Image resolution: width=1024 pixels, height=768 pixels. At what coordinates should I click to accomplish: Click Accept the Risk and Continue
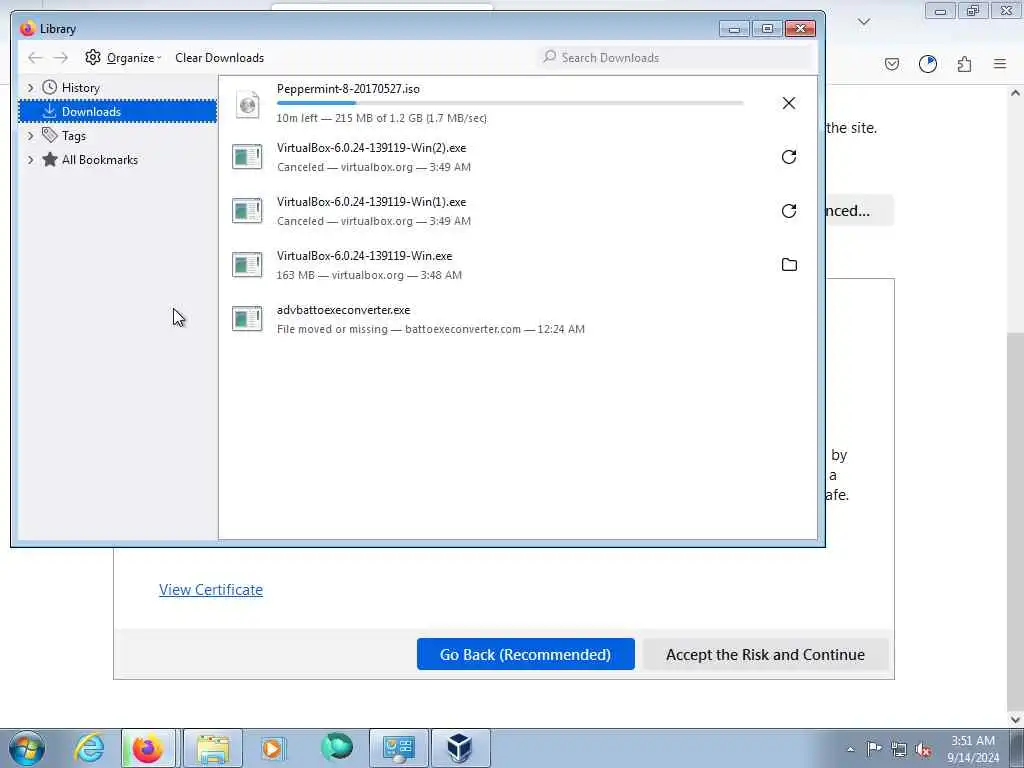coord(765,654)
